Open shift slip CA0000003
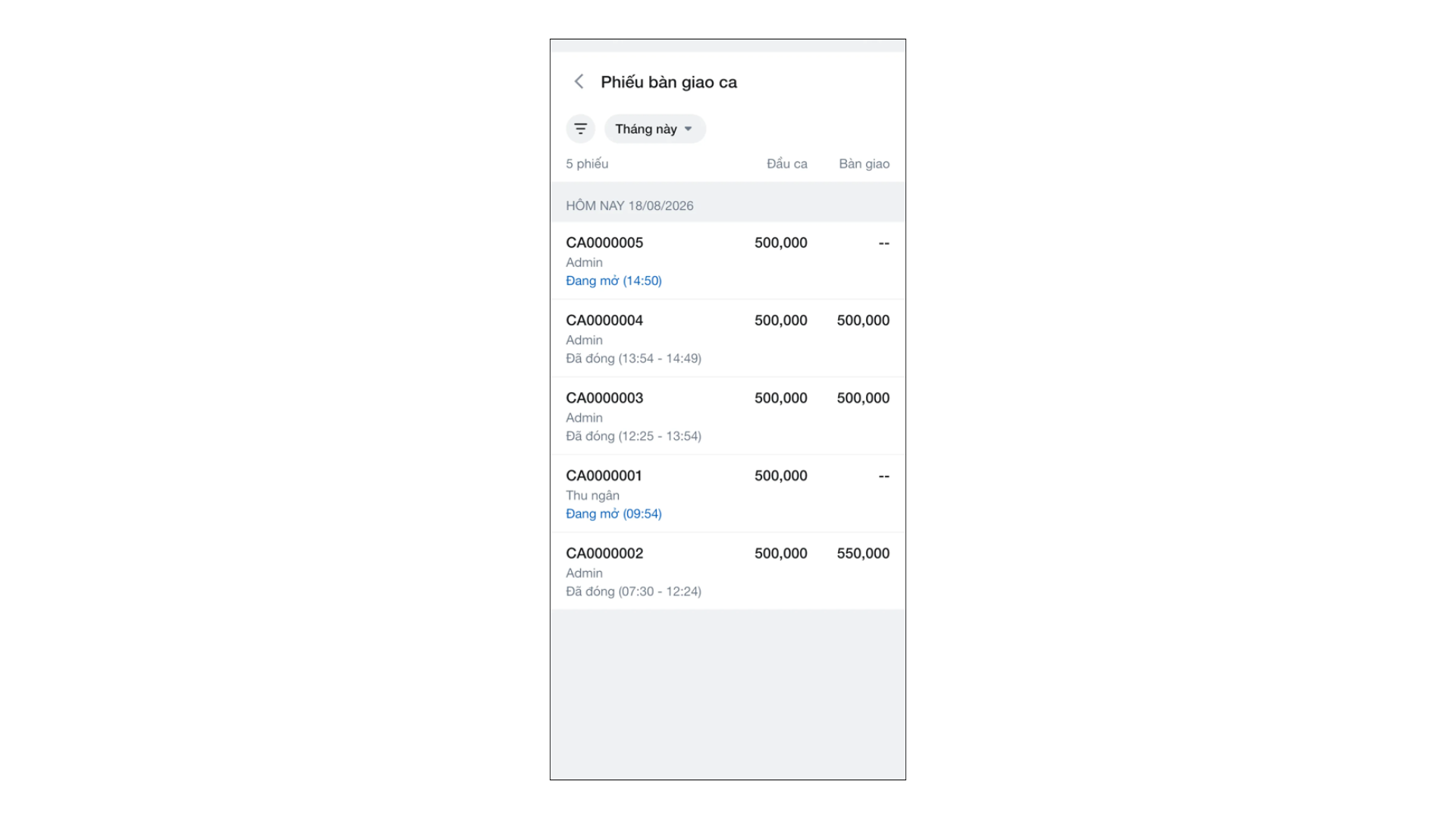 tap(727, 416)
